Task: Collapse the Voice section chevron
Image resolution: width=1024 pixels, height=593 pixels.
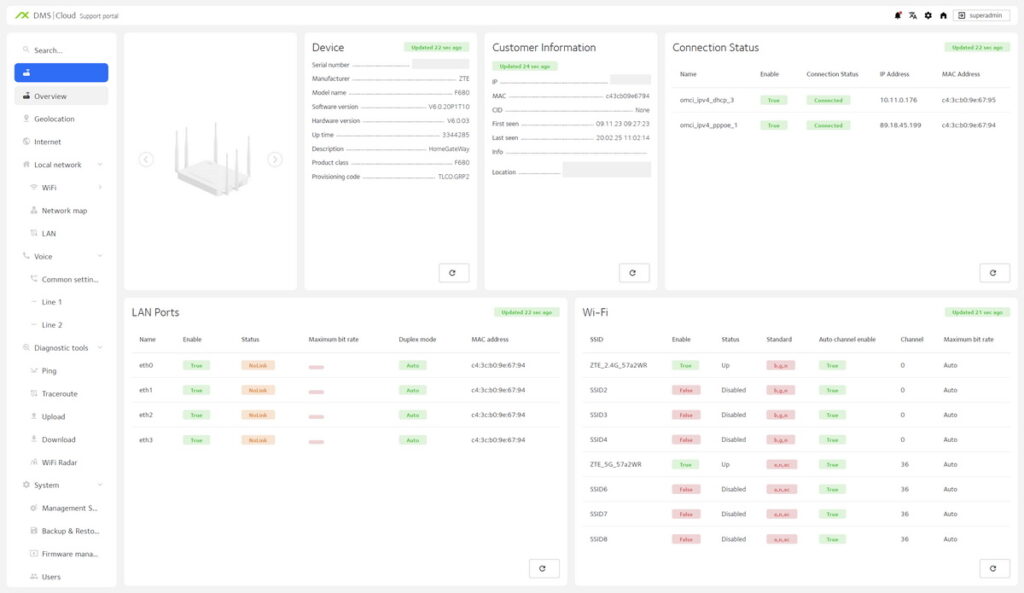Action: point(100,256)
